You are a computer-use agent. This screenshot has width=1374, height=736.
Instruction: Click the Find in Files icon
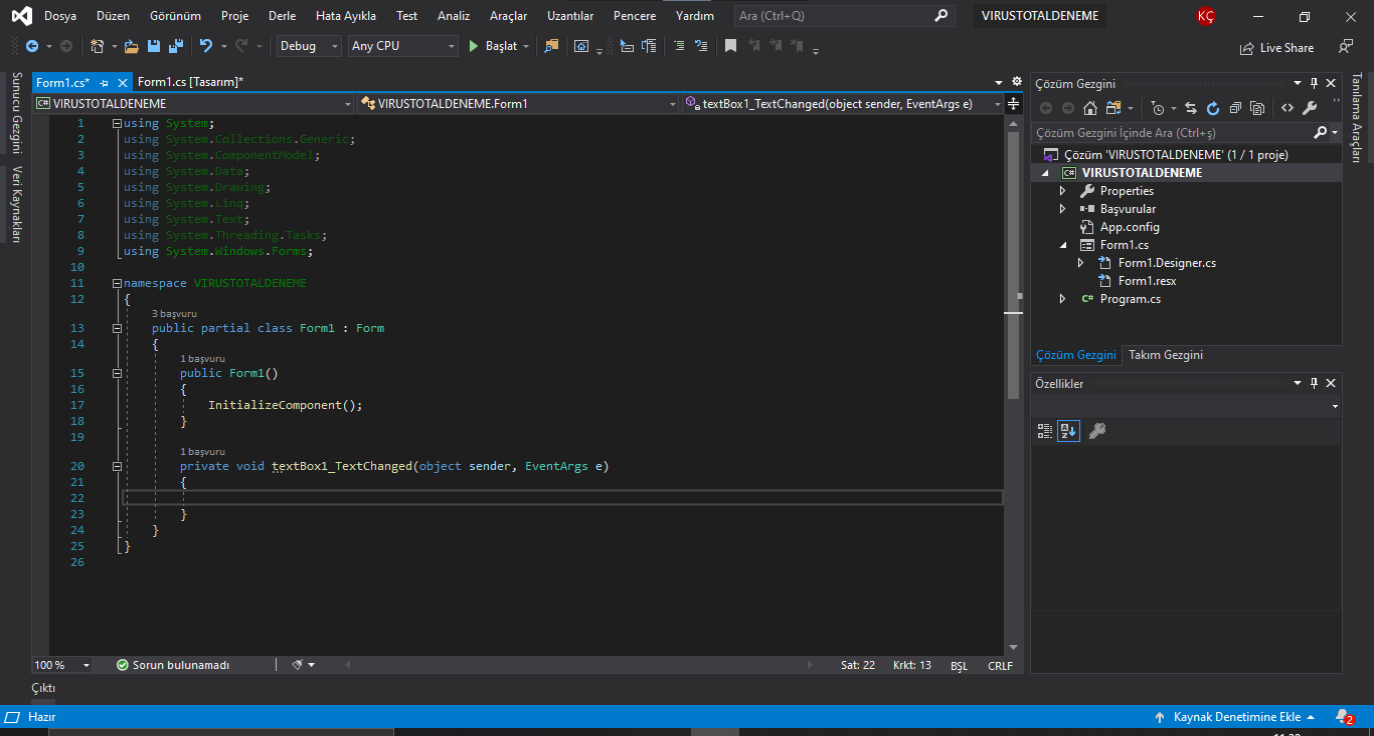[551, 46]
